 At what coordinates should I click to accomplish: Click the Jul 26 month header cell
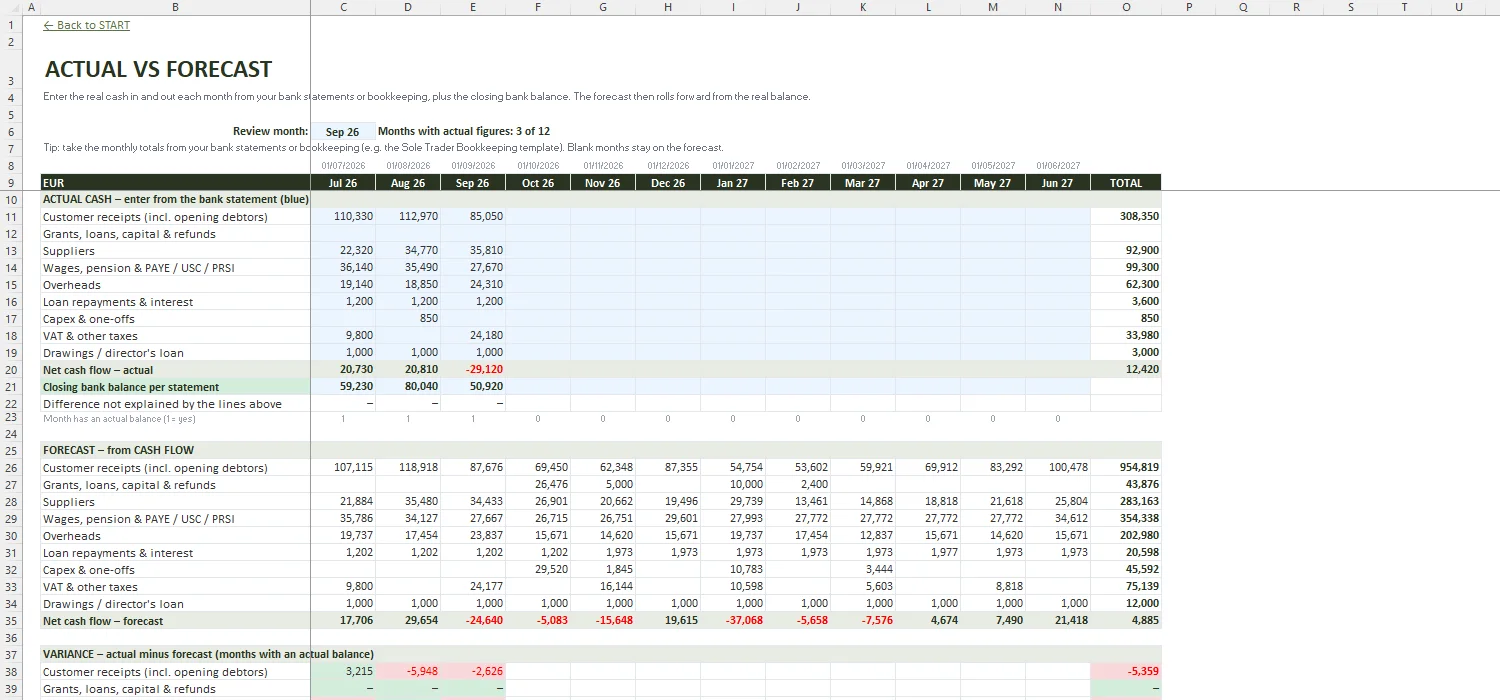click(343, 183)
